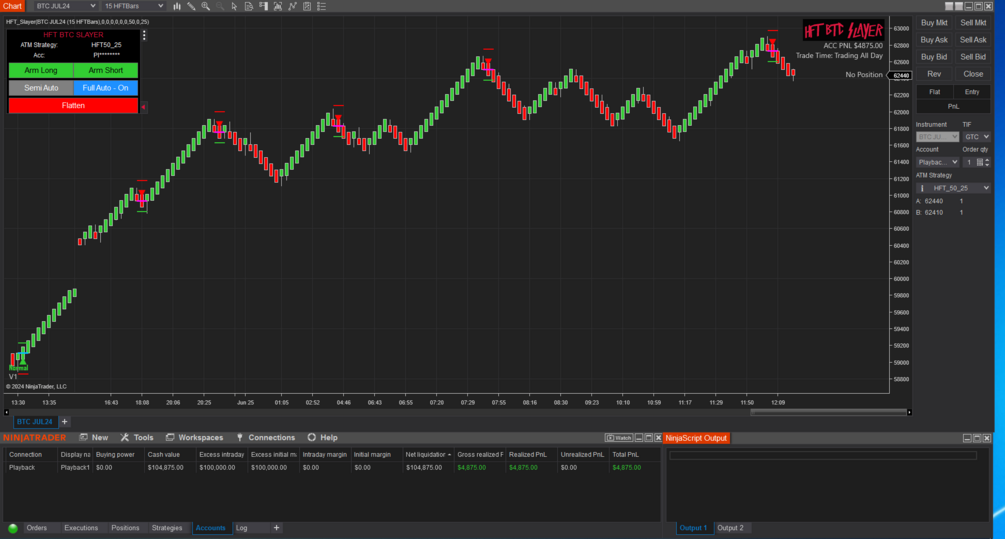Open order quantity calculator icon

[x=979, y=162]
